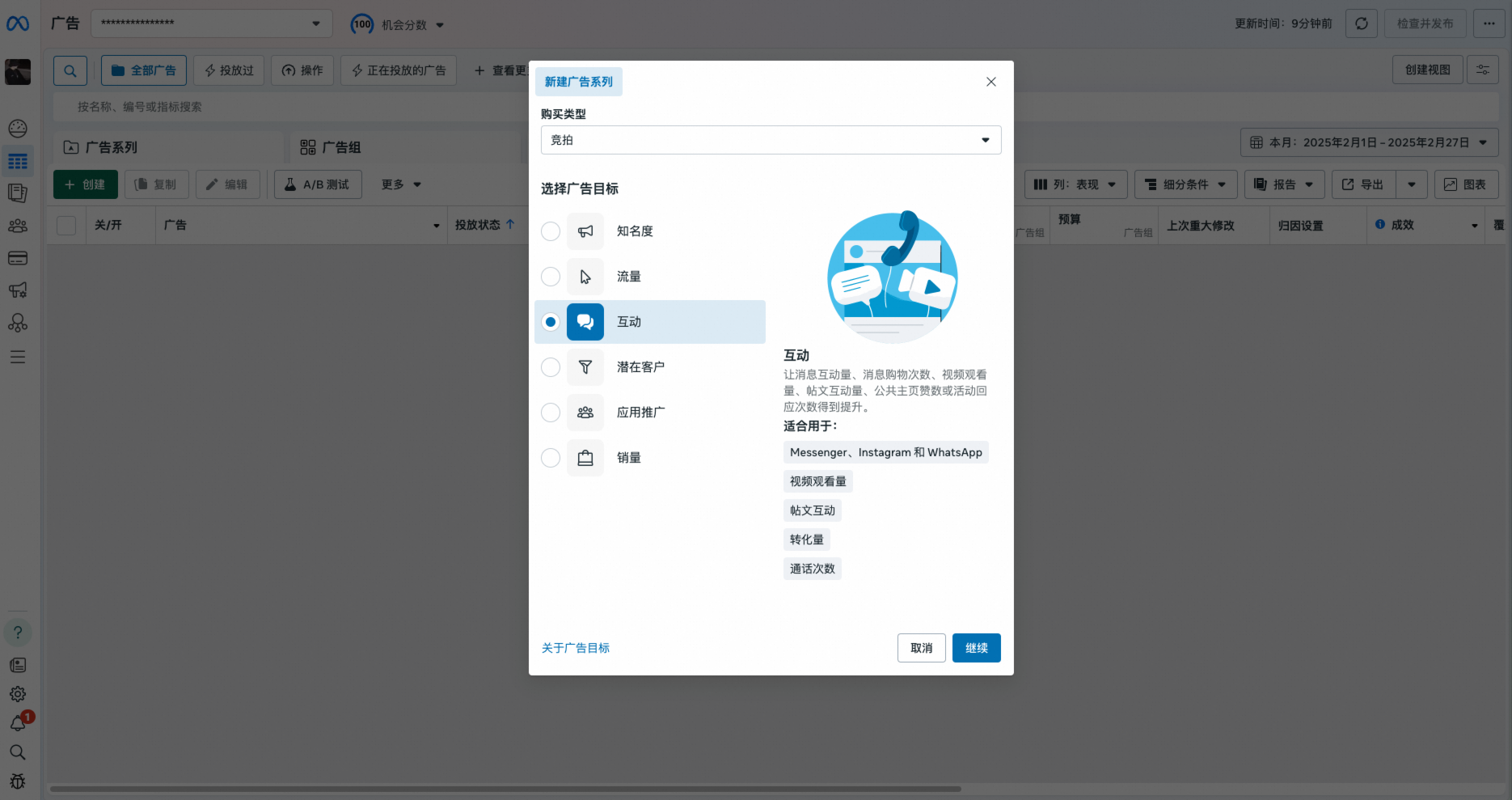Select the 投放过 filter tab
1512x800 pixels.
tap(229, 70)
